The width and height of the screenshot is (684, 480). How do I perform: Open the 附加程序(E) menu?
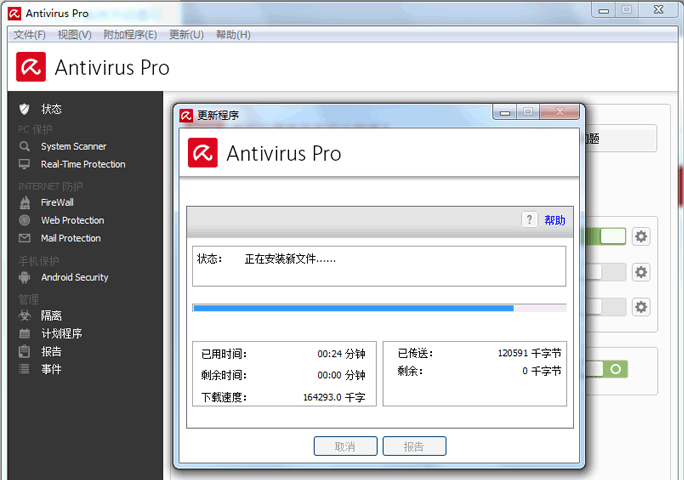click(x=130, y=34)
